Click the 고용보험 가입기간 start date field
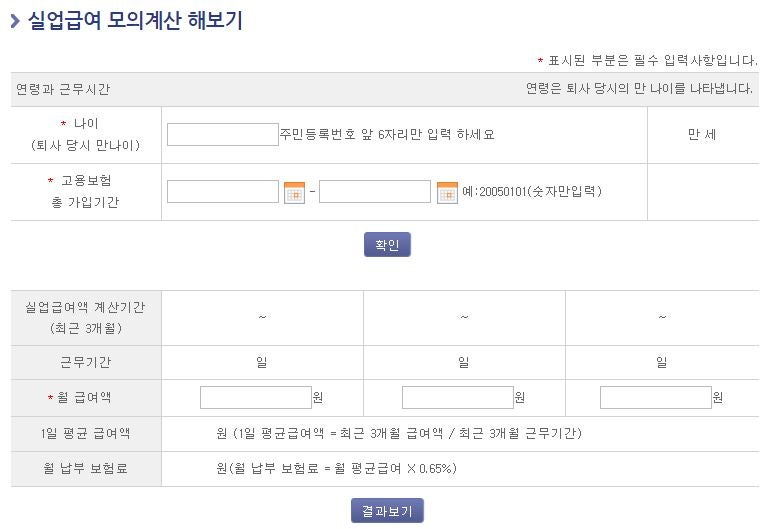The height and width of the screenshot is (529, 777). pyautogui.click(x=222, y=192)
